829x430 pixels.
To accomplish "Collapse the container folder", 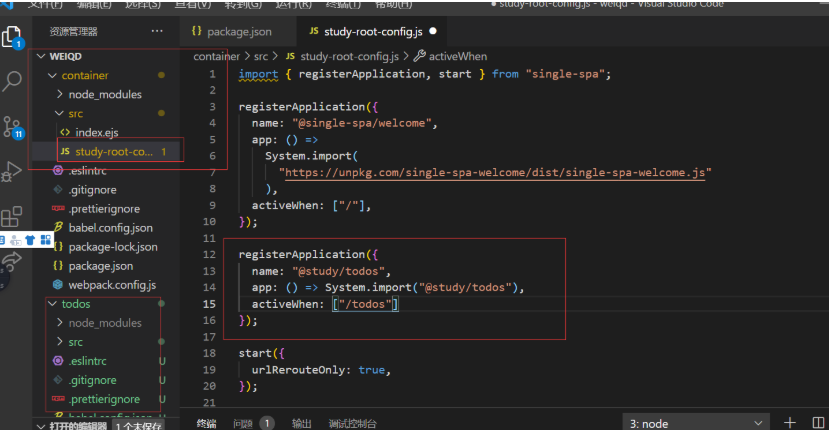I will click(x=52, y=75).
